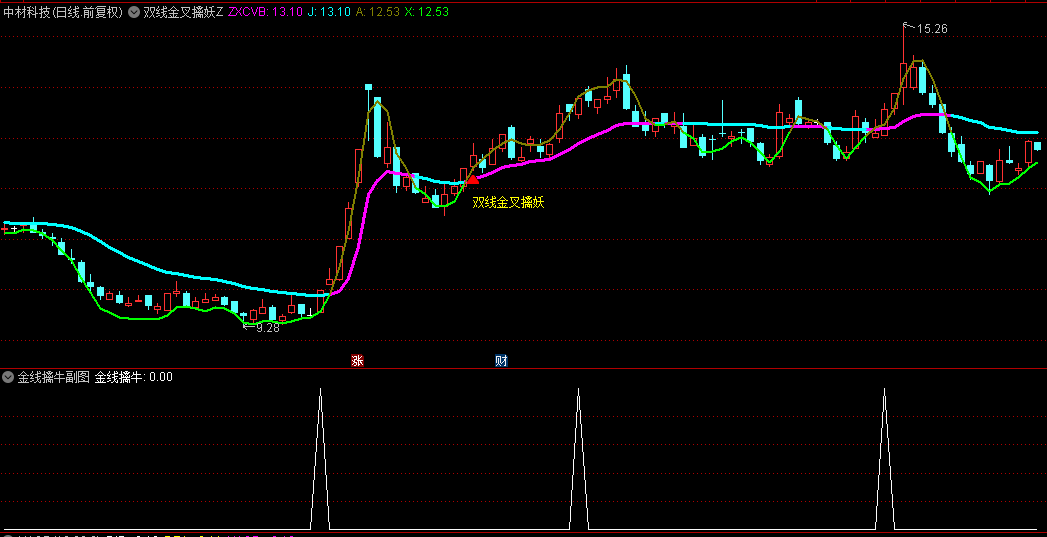Click the red 涨 event marker icon
Image resolution: width=1047 pixels, height=537 pixels.
click(357, 361)
